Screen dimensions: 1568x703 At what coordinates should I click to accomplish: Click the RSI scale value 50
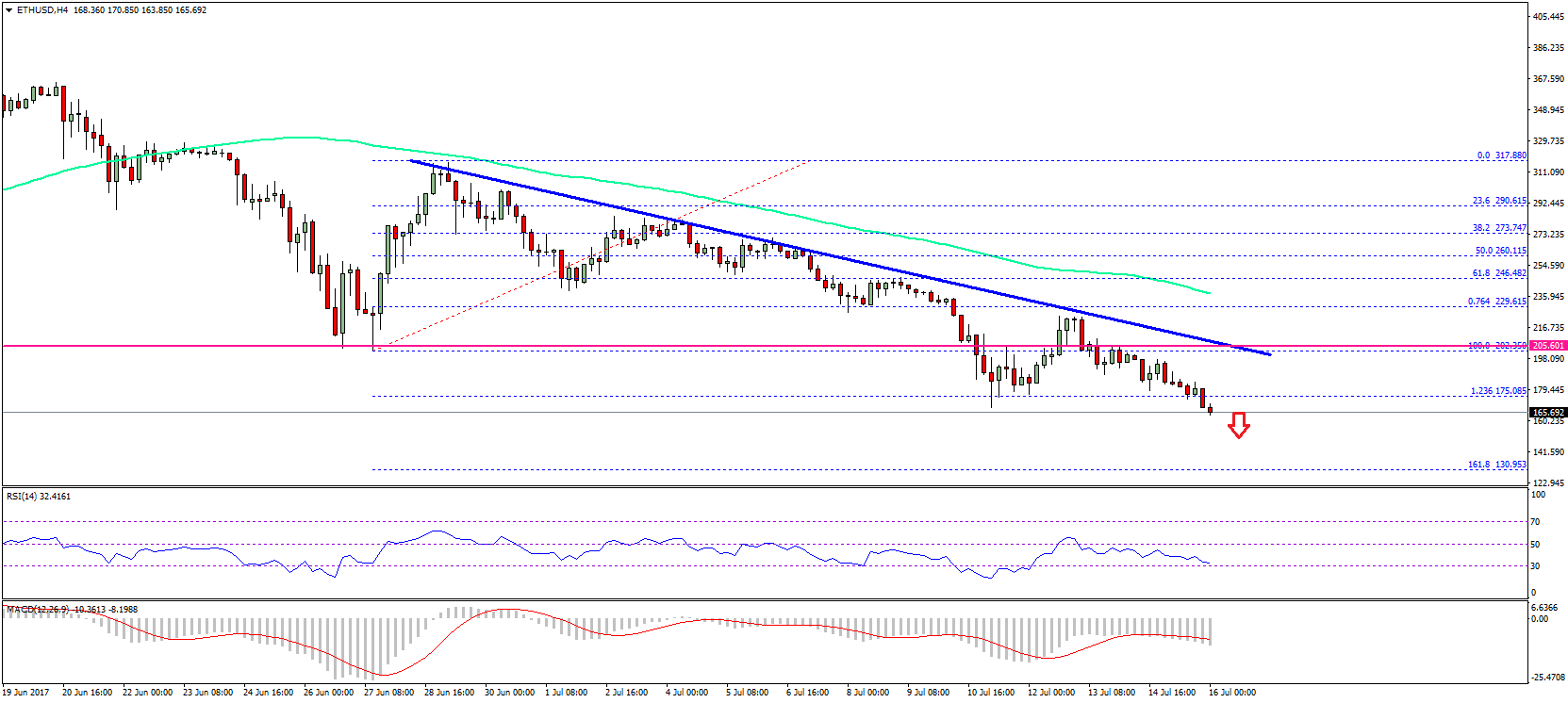pos(1535,545)
